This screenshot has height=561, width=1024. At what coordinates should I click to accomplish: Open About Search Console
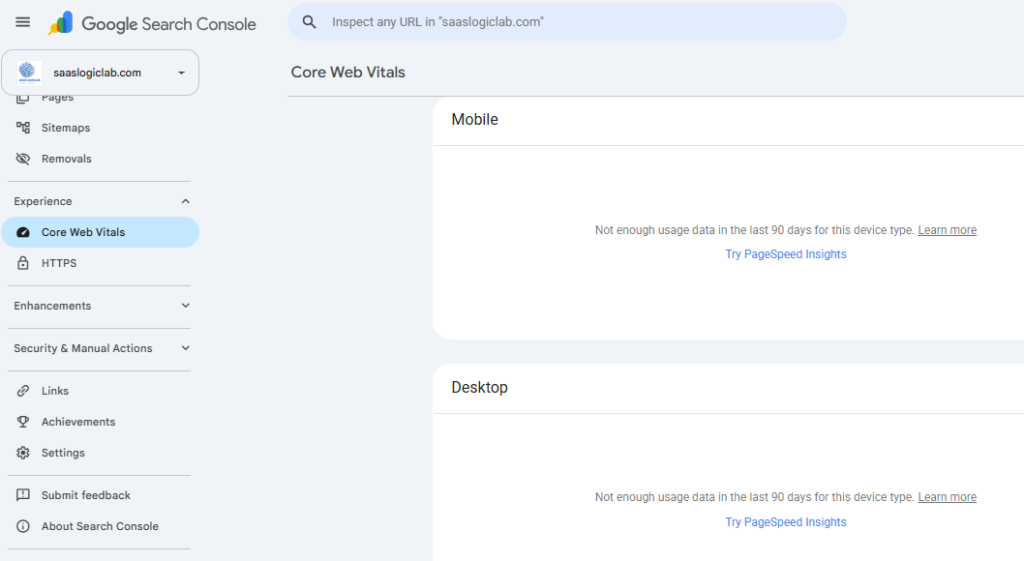click(100, 526)
